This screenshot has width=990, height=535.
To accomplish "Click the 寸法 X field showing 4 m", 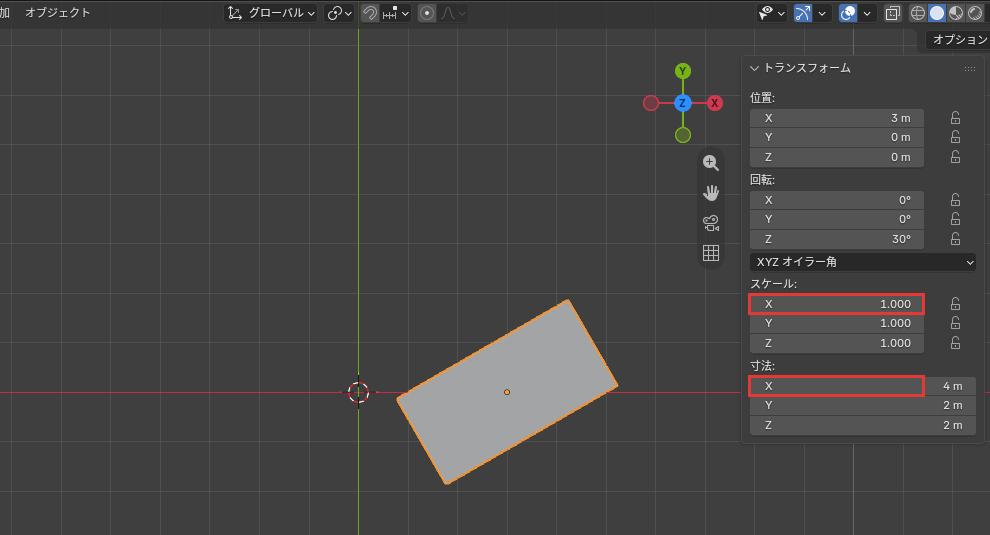I will pos(863,386).
